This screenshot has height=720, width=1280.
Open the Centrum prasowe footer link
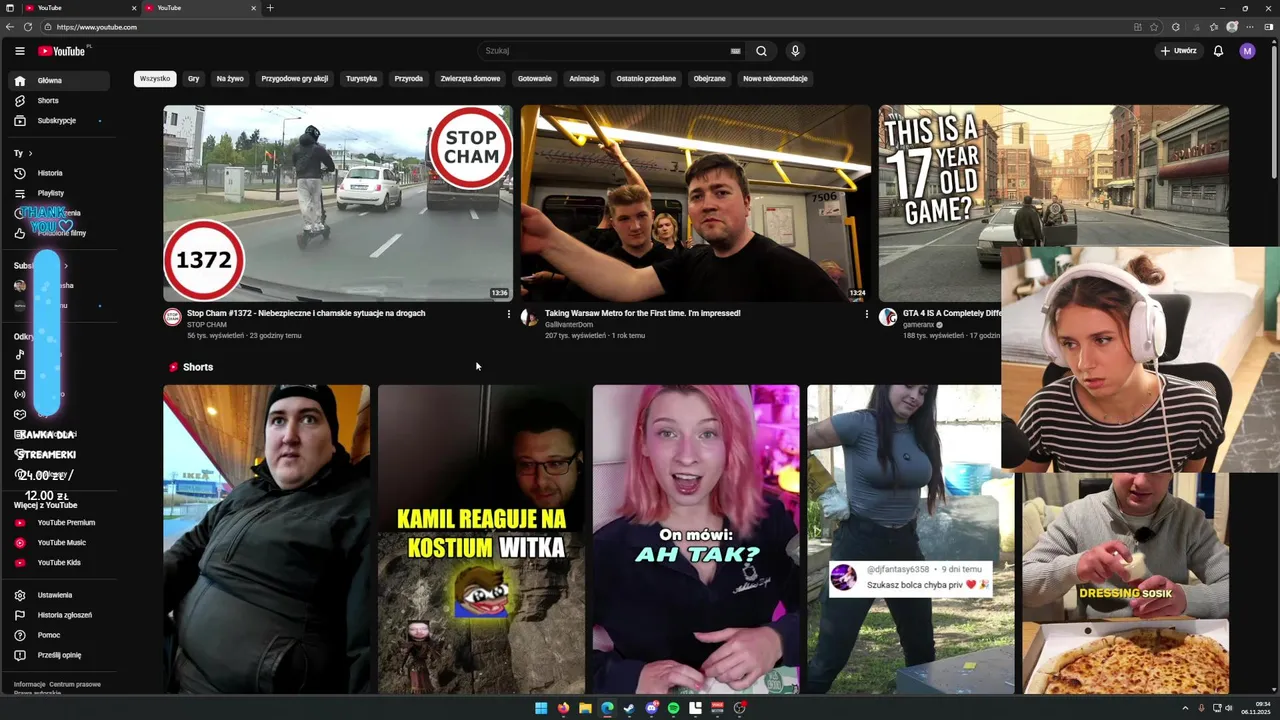pyautogui.click(x=75, y=685)
